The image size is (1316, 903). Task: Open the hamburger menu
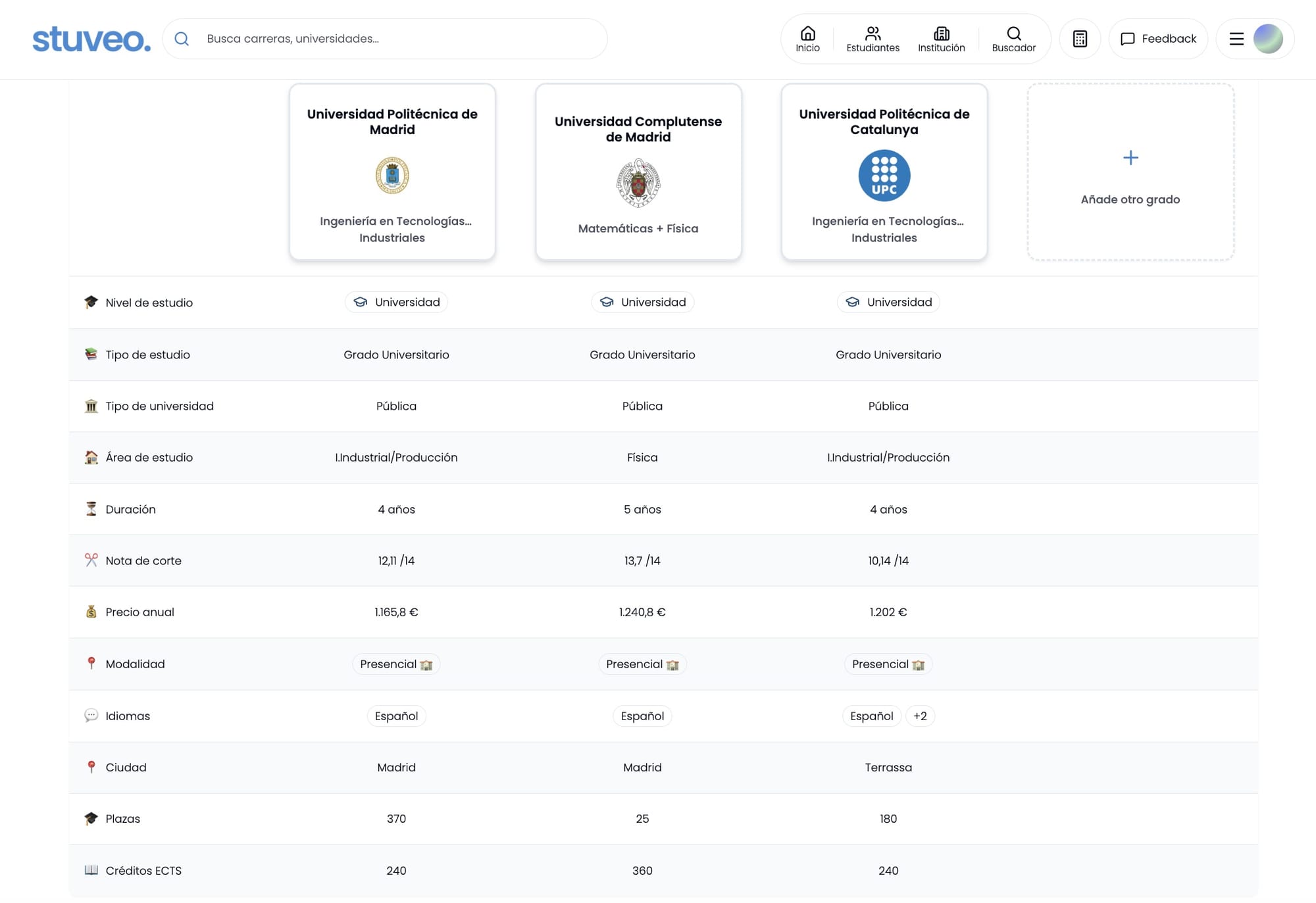(x=1236, y=39)
